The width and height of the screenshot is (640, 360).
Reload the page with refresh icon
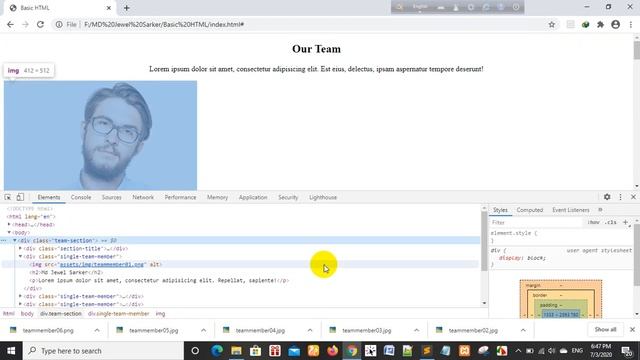pos(40,24)
